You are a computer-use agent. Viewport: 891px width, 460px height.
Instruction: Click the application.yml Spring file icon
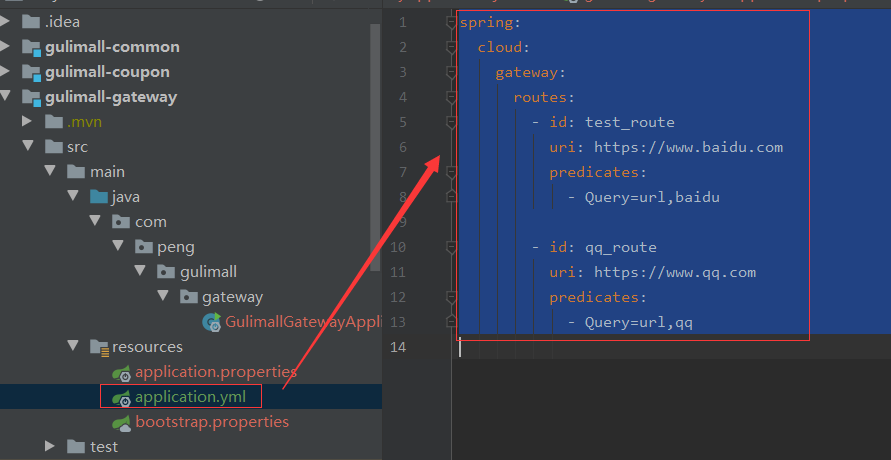pyautogui.click(x=122, y=398)
